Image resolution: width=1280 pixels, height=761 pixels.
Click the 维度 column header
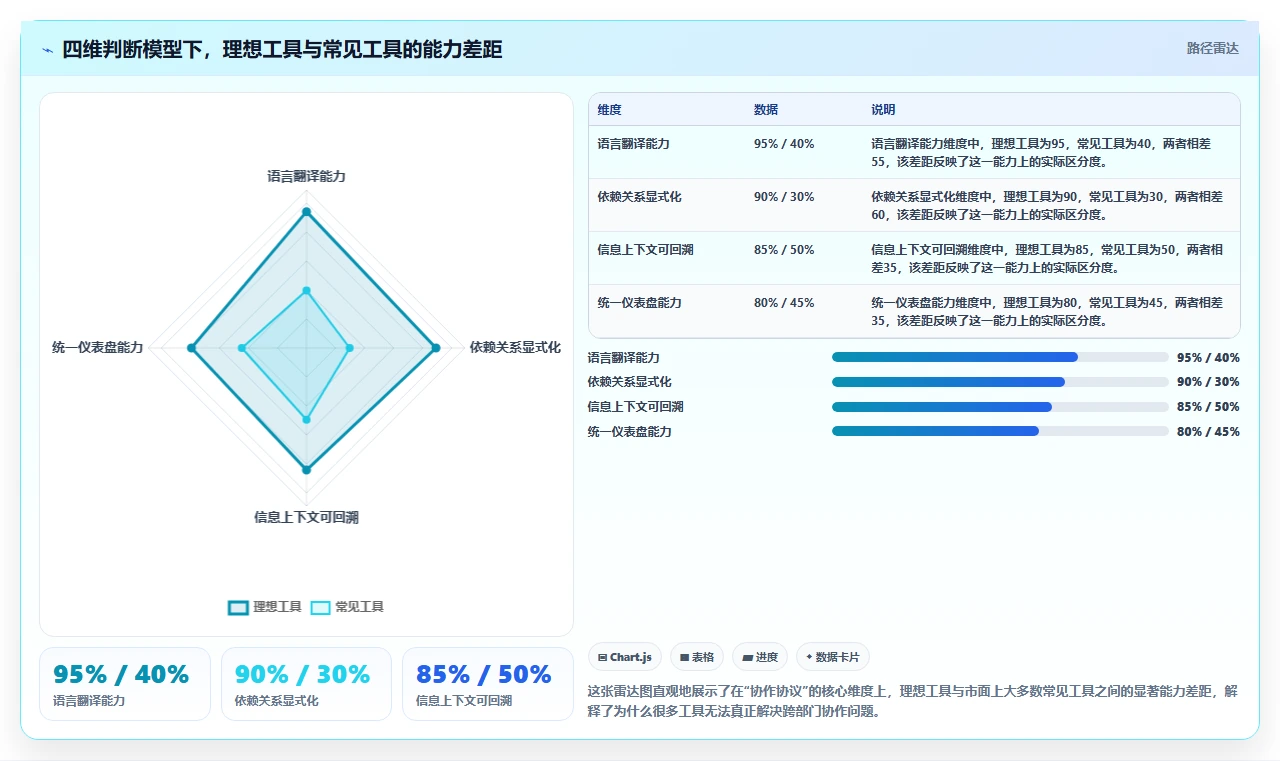(x=610, y=110)
